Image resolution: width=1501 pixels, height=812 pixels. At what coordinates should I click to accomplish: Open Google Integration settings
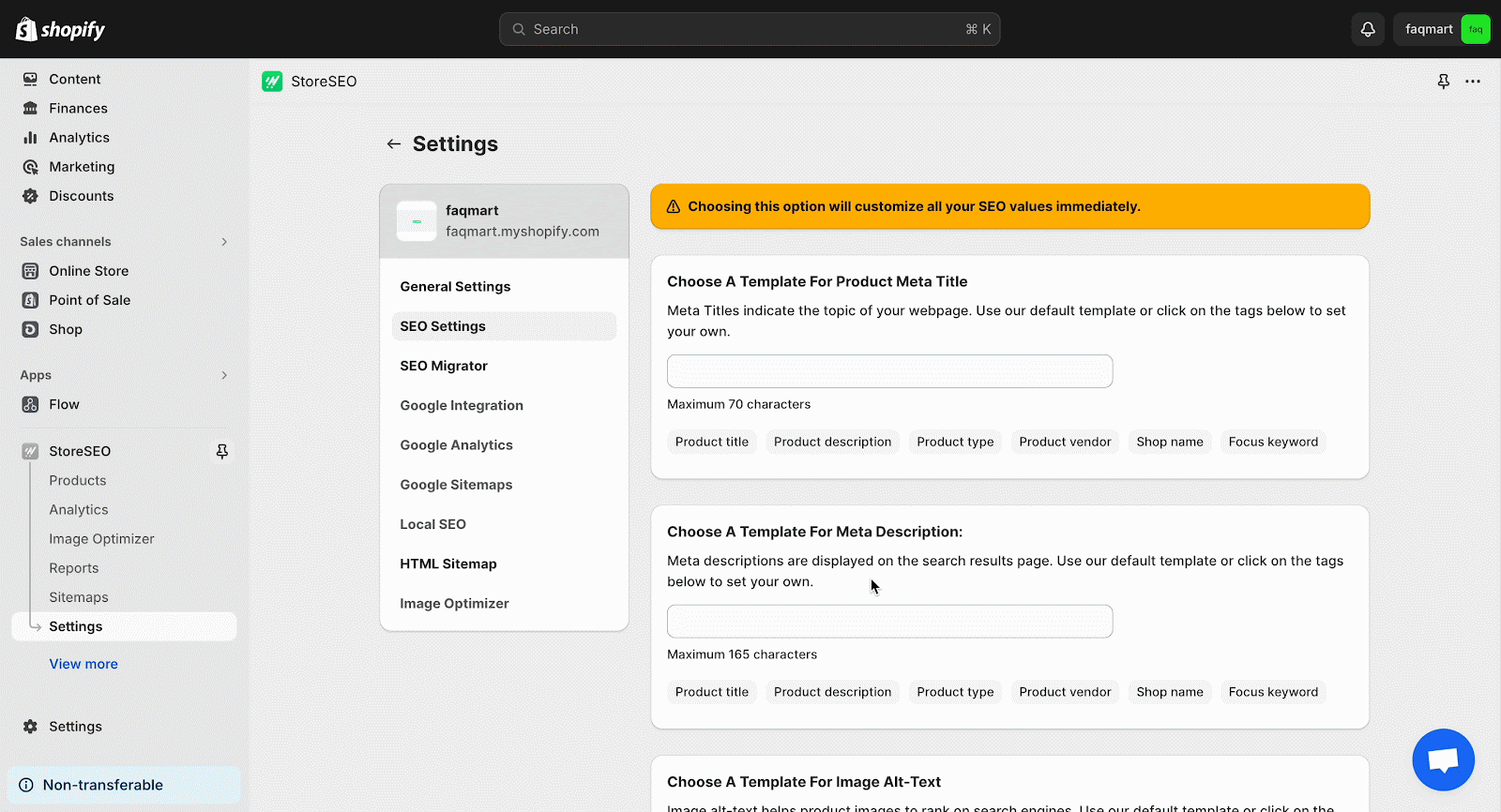pos(504,405)
